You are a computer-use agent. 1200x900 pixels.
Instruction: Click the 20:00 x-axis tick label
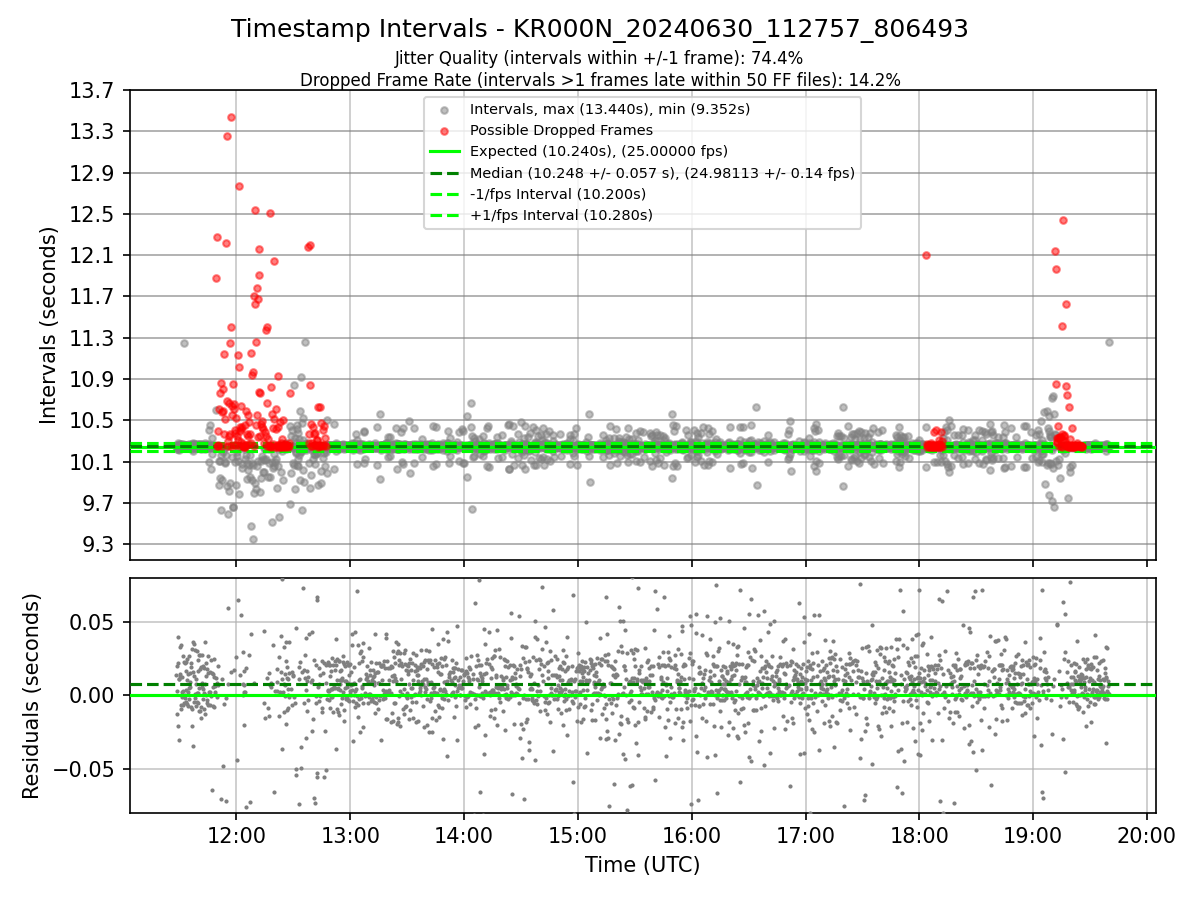pos(1147,835)
